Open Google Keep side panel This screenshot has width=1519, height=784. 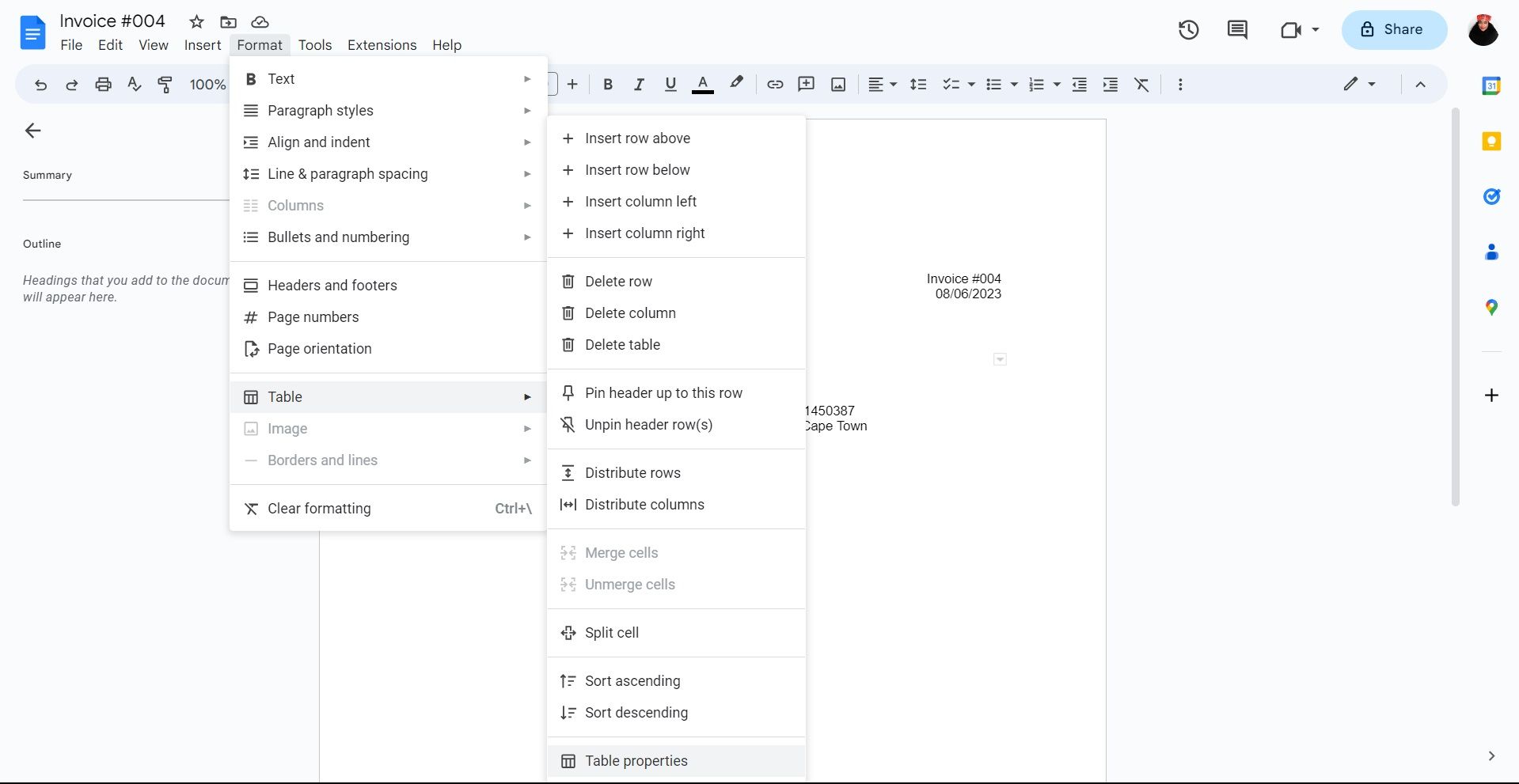(x=1491, y=142)
